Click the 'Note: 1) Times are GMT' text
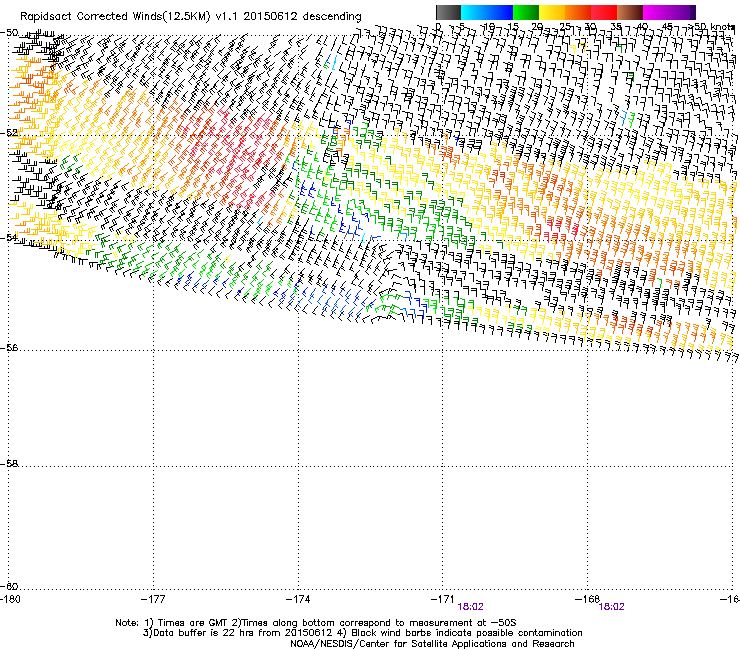Screen dimensions: 740x650 172,623
